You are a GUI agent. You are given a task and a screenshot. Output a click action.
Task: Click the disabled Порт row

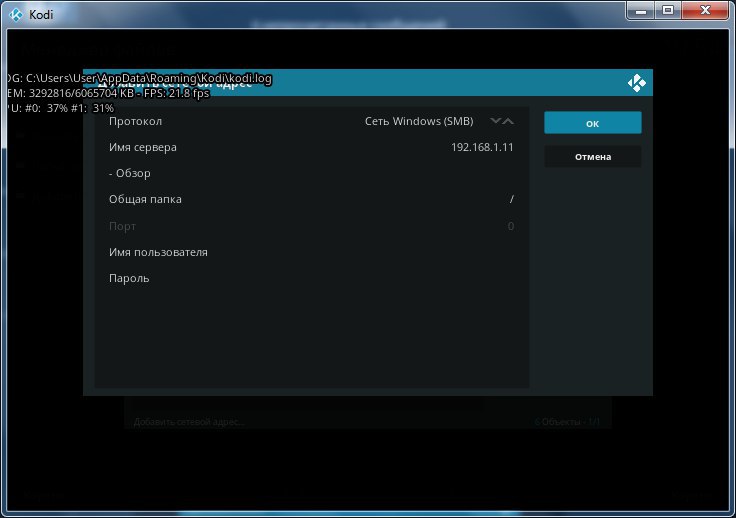(x=312, y=226)
